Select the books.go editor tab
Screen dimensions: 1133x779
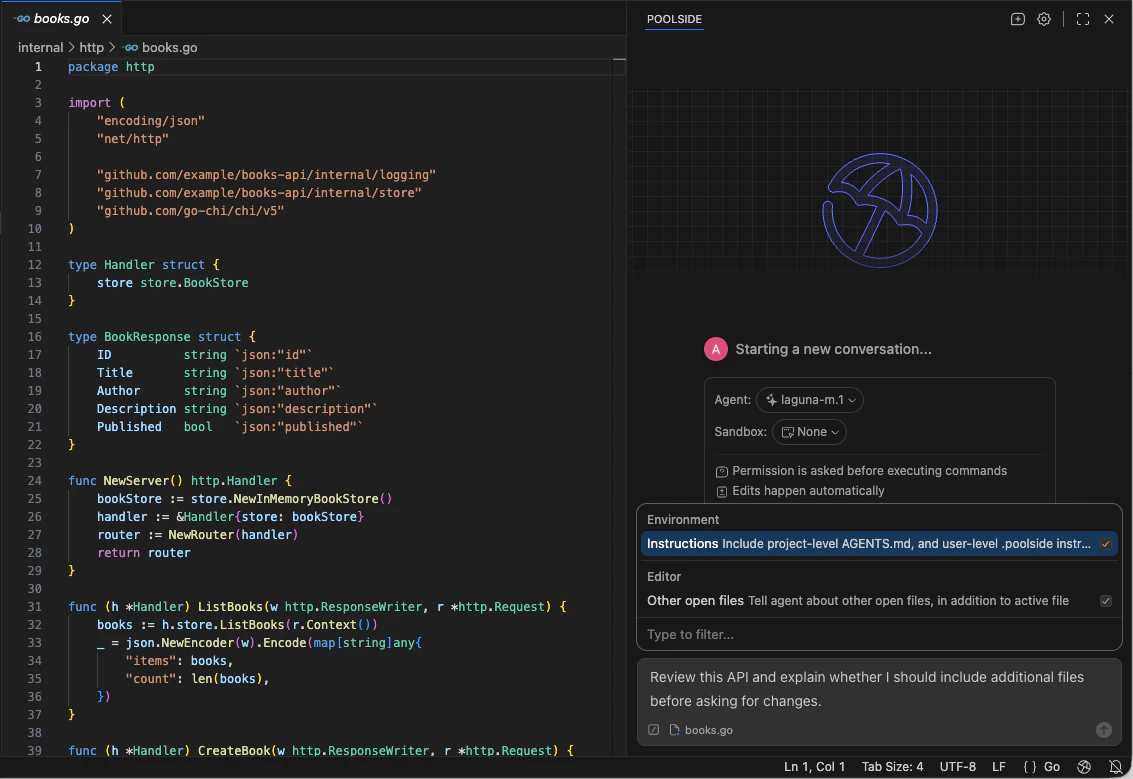[61, 19]
